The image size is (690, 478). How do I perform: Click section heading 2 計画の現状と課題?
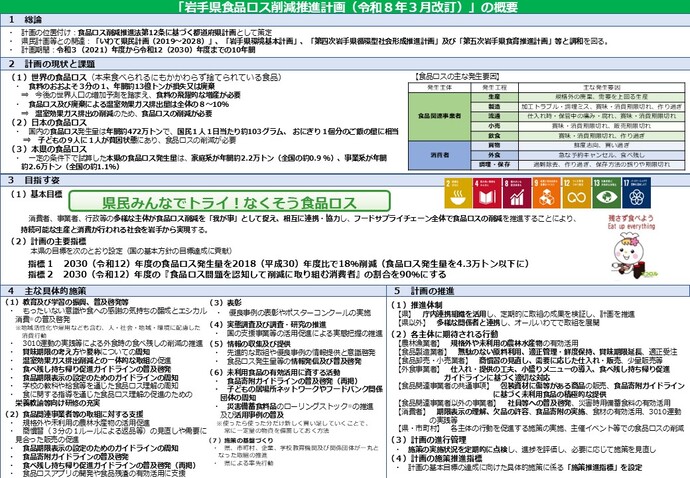[51, 64]
